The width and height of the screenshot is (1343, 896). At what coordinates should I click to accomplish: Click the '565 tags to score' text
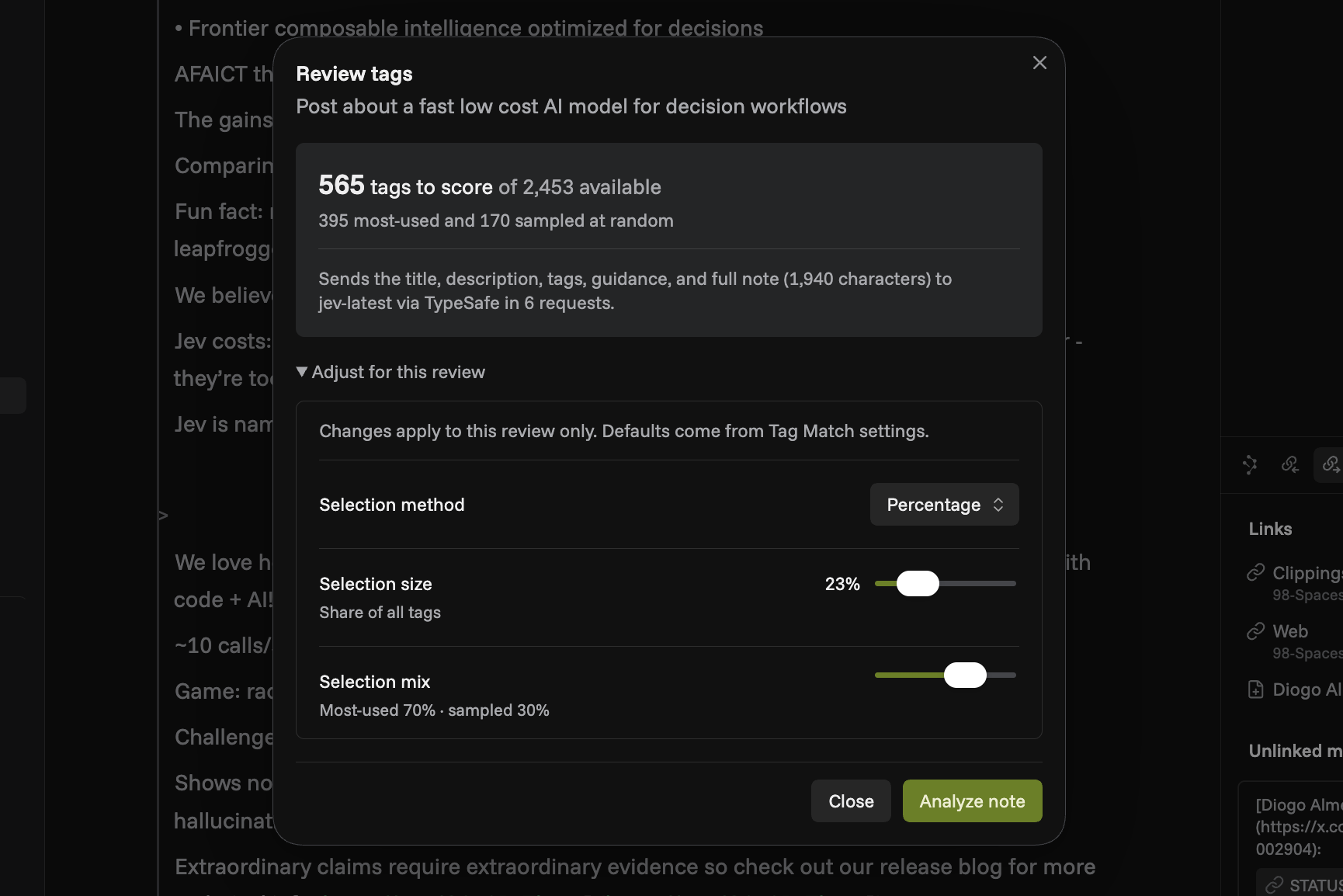pos(405,186)
